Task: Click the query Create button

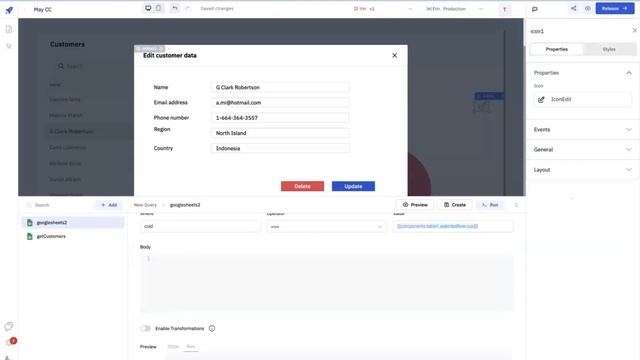Action: pos(455,204)
